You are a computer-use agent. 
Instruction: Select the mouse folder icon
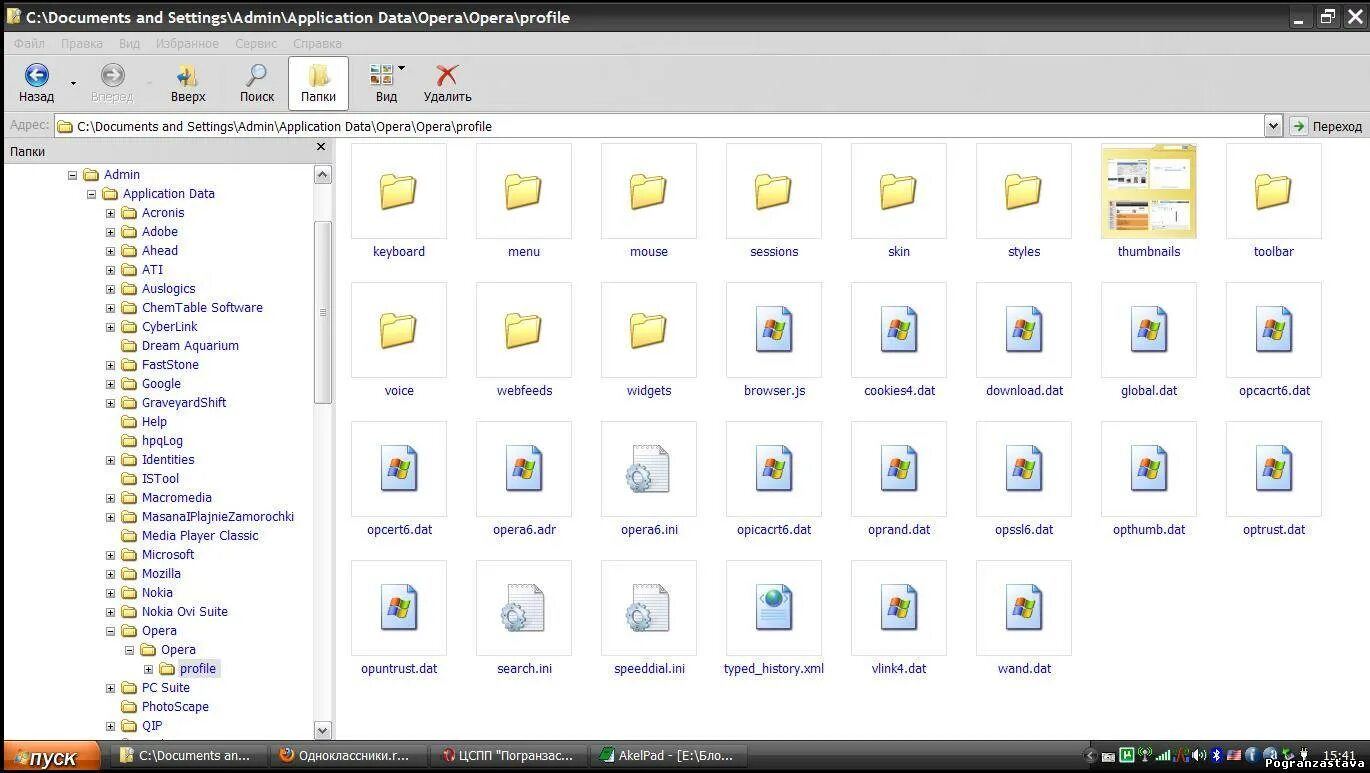[648, 190]
